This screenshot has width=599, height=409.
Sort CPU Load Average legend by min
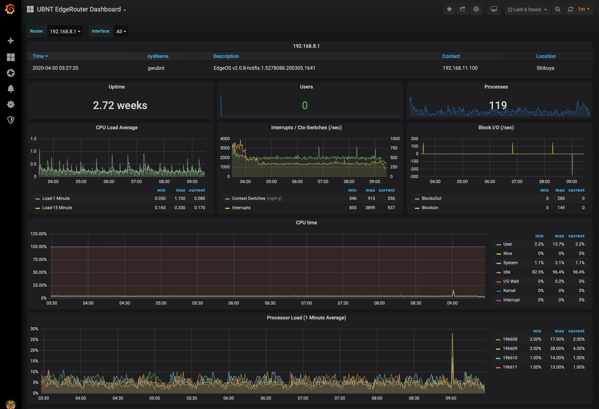pyautogui.click(x=161, y=190)
